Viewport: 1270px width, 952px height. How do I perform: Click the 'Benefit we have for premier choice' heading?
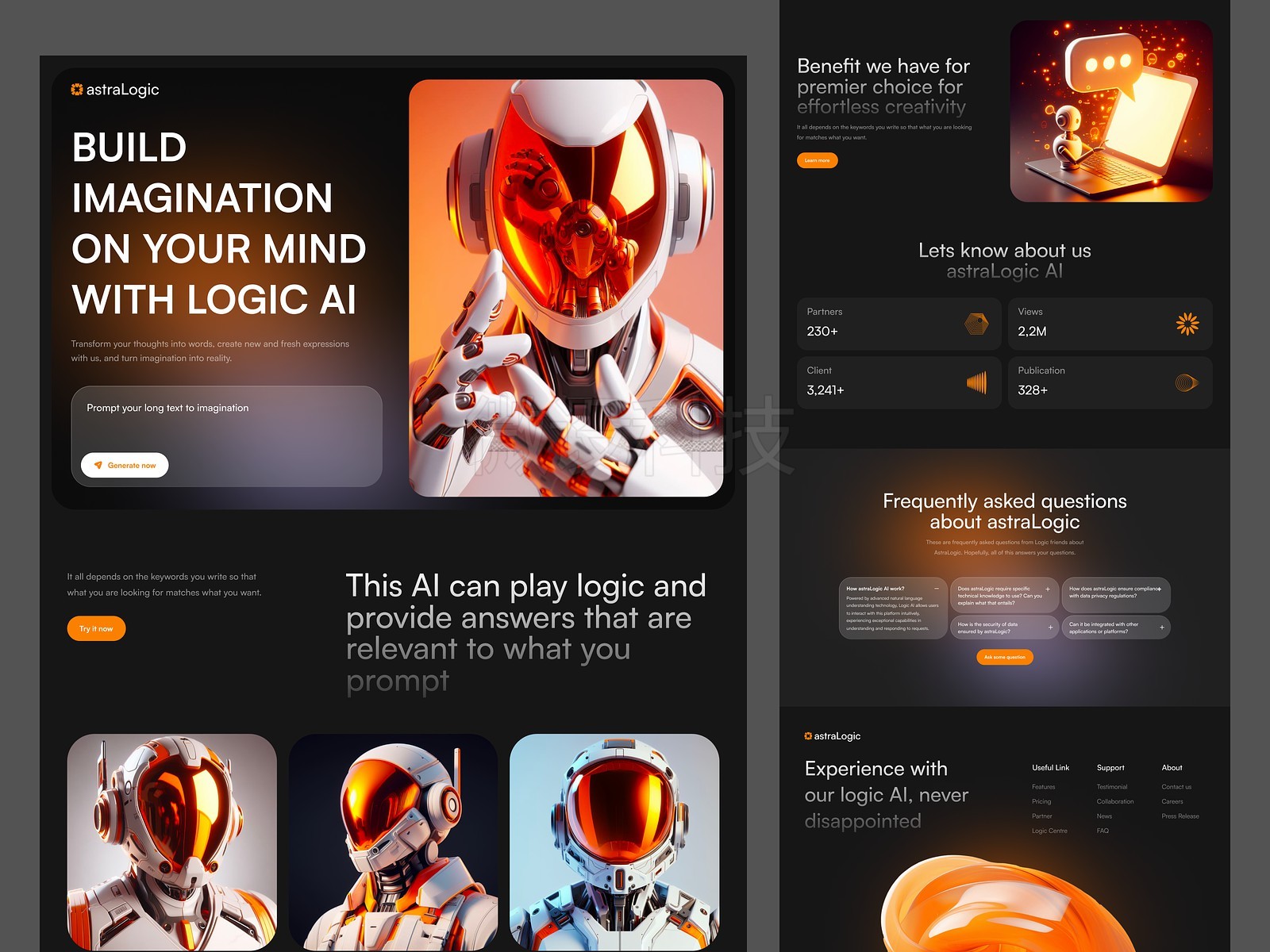click(x=883, y=86)
